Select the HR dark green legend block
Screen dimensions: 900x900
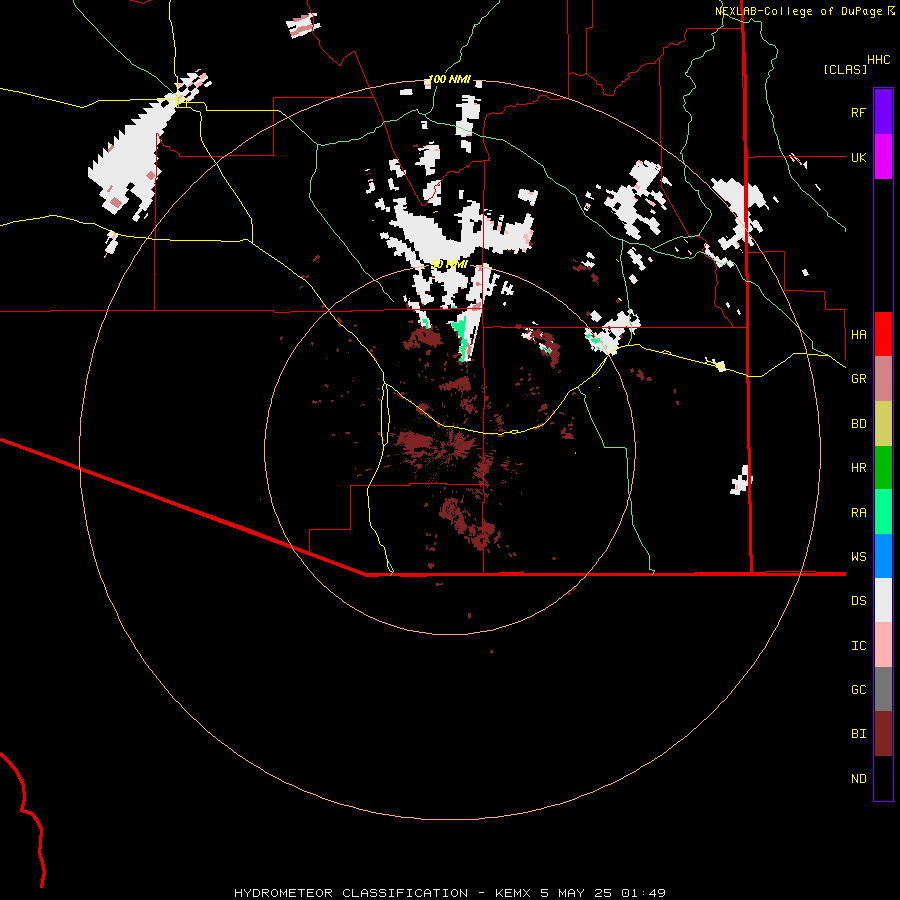pyautogui.click(x=883, y=468)
